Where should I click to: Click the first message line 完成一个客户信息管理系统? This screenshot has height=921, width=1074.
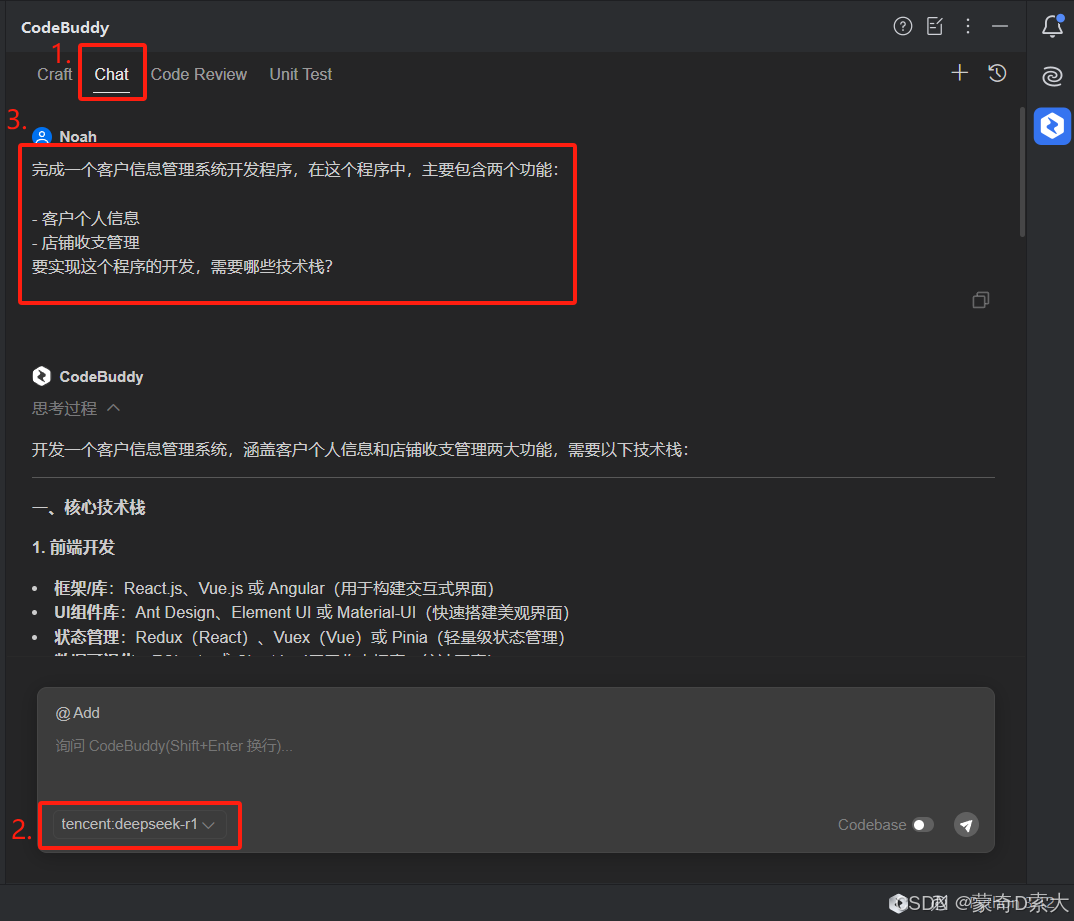(295, 170)
